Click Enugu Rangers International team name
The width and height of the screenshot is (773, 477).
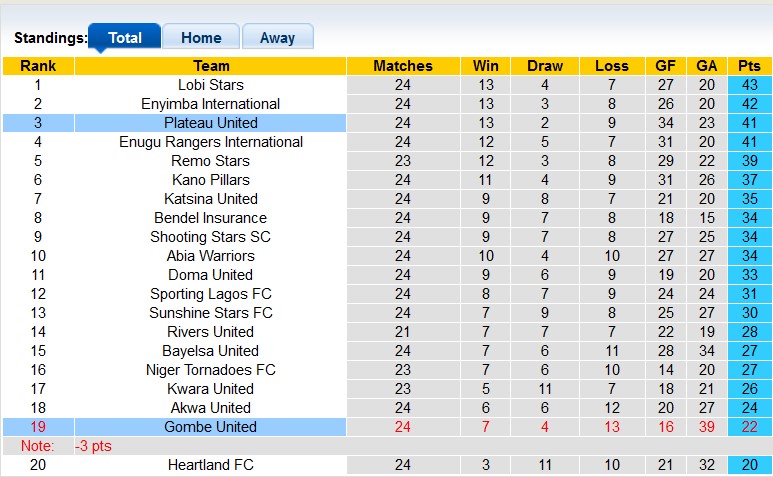[x=210, y=142]
